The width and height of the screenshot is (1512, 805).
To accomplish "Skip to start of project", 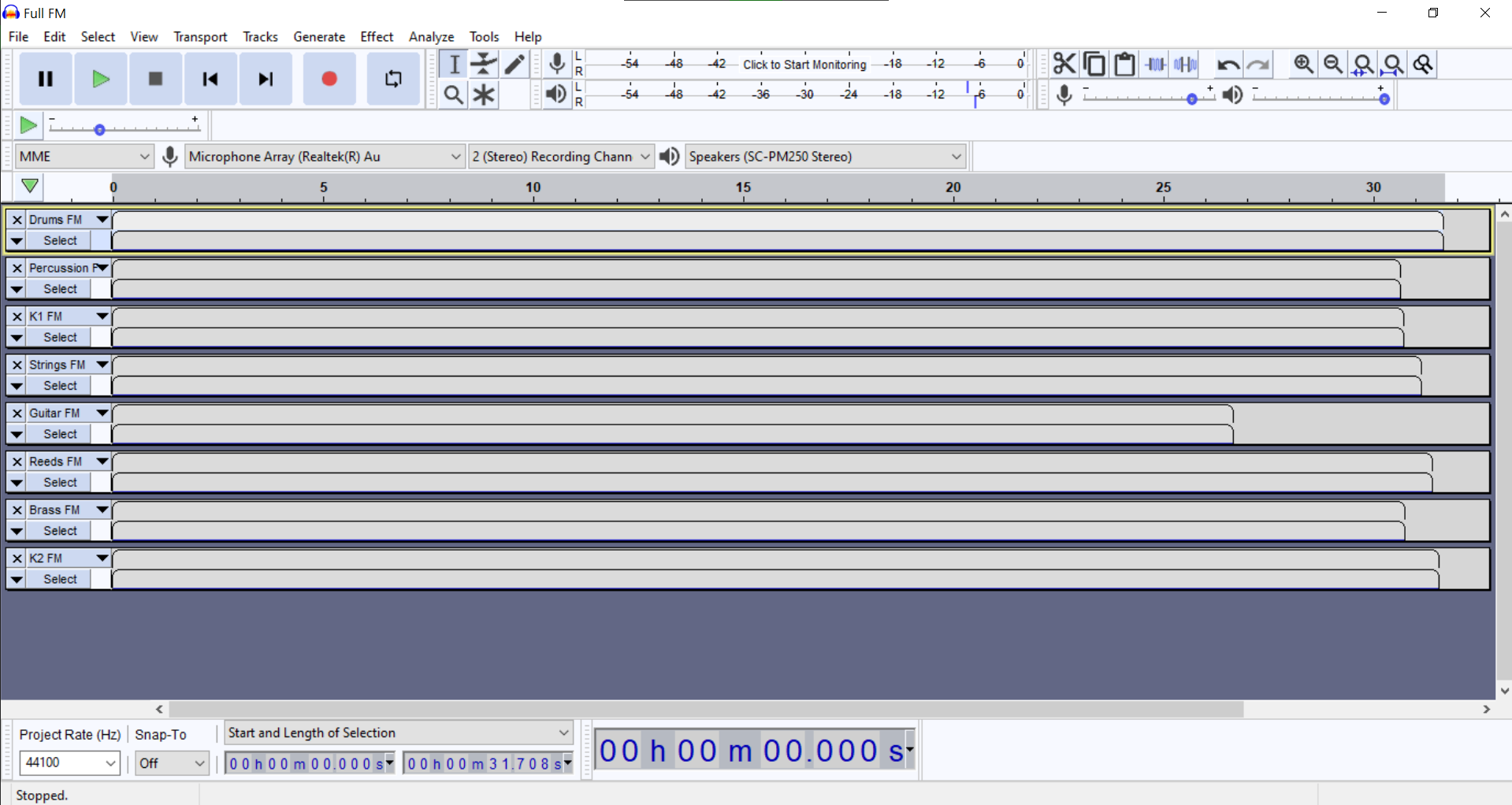I will [210, 79].
